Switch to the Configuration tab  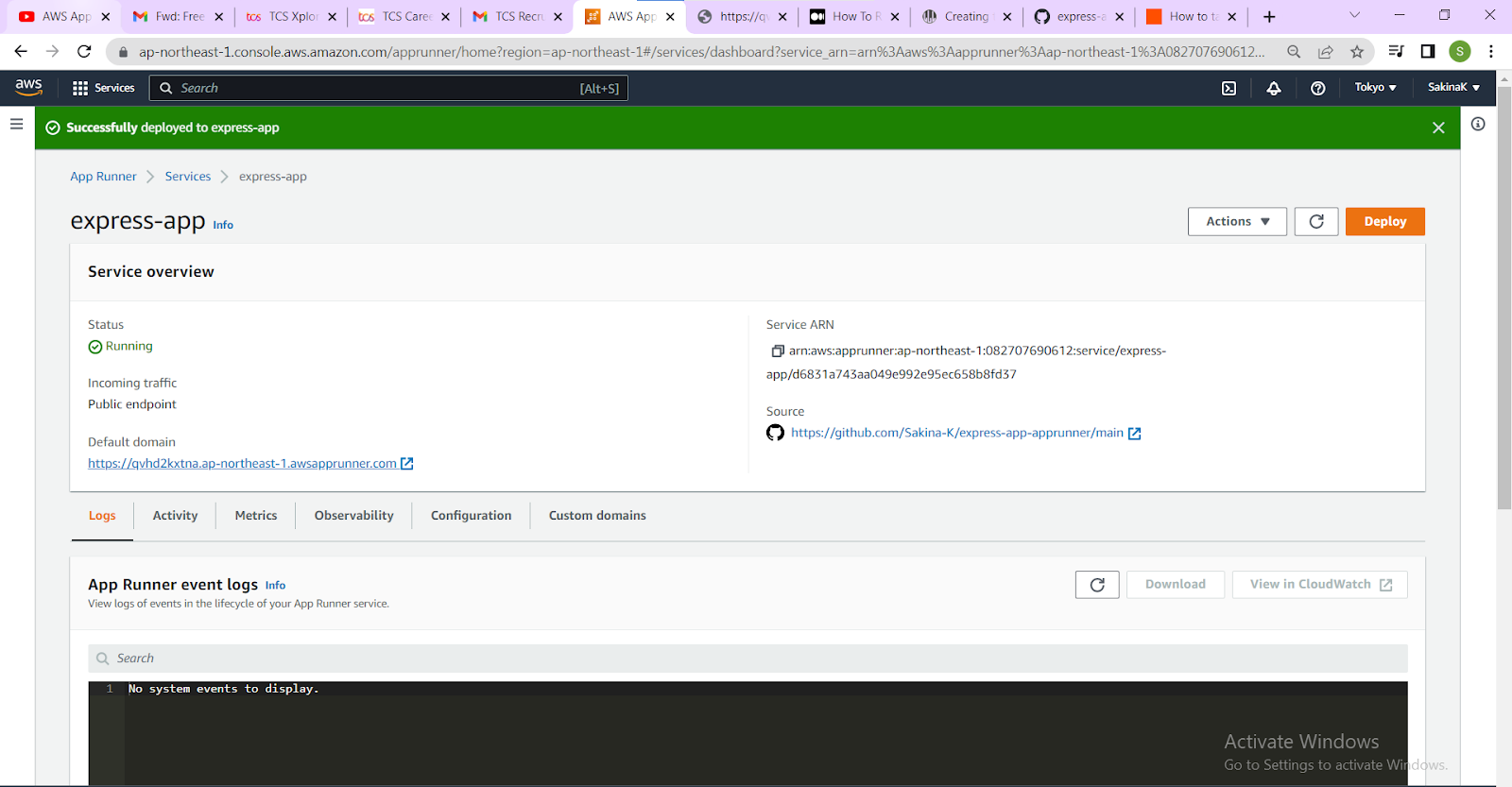(471, 516)
